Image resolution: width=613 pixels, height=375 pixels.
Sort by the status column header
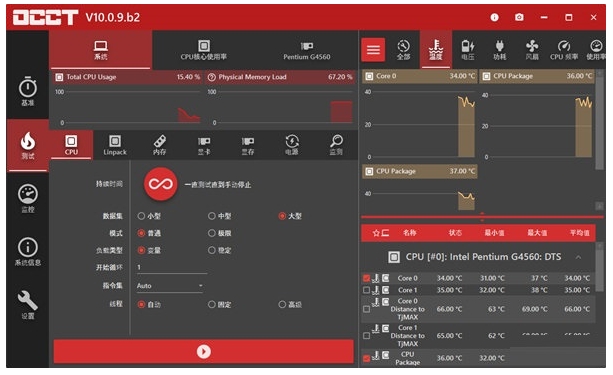coord(455,233)
